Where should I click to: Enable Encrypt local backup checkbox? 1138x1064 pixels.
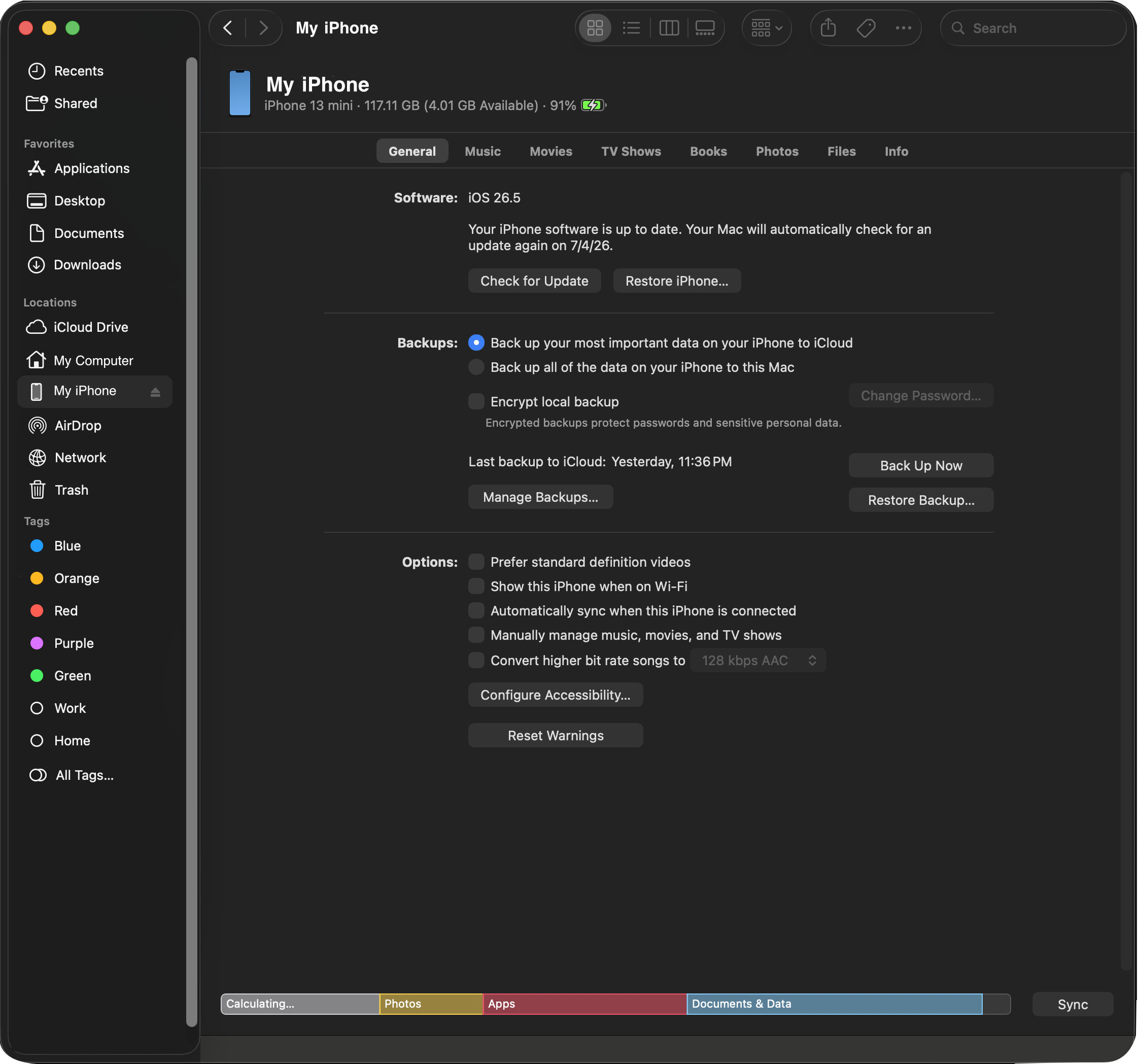point(476,402)
